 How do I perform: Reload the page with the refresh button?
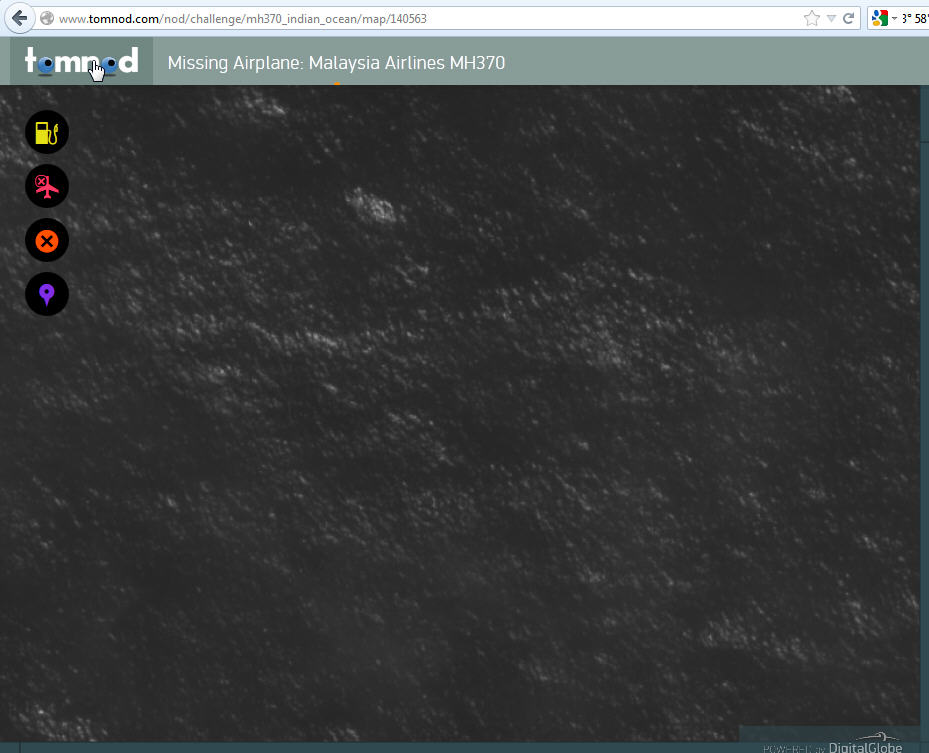click(849, 18)
